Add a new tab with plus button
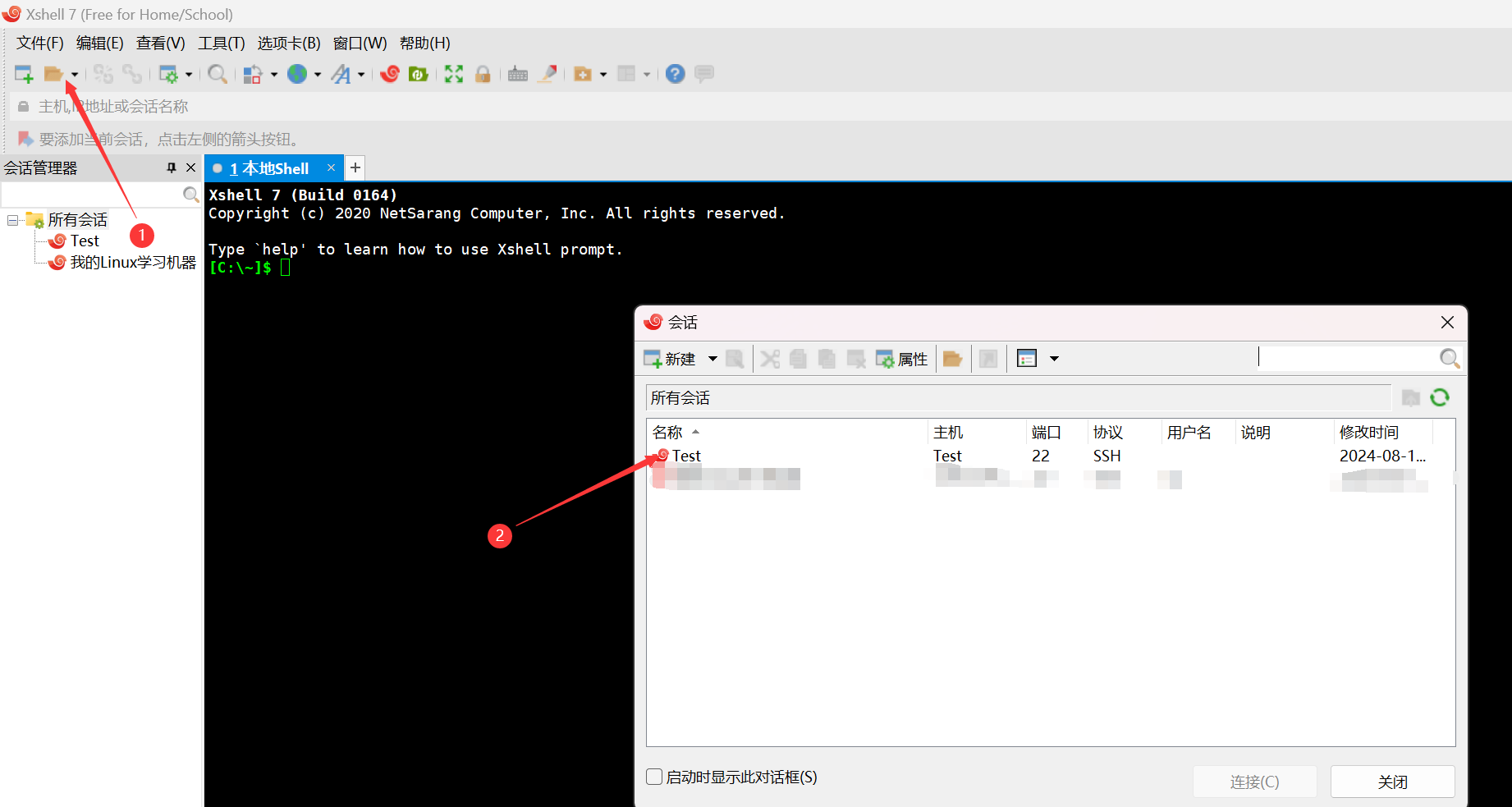Image resolution: width=1512 pixels, height=807 pixels. point(355,167)
